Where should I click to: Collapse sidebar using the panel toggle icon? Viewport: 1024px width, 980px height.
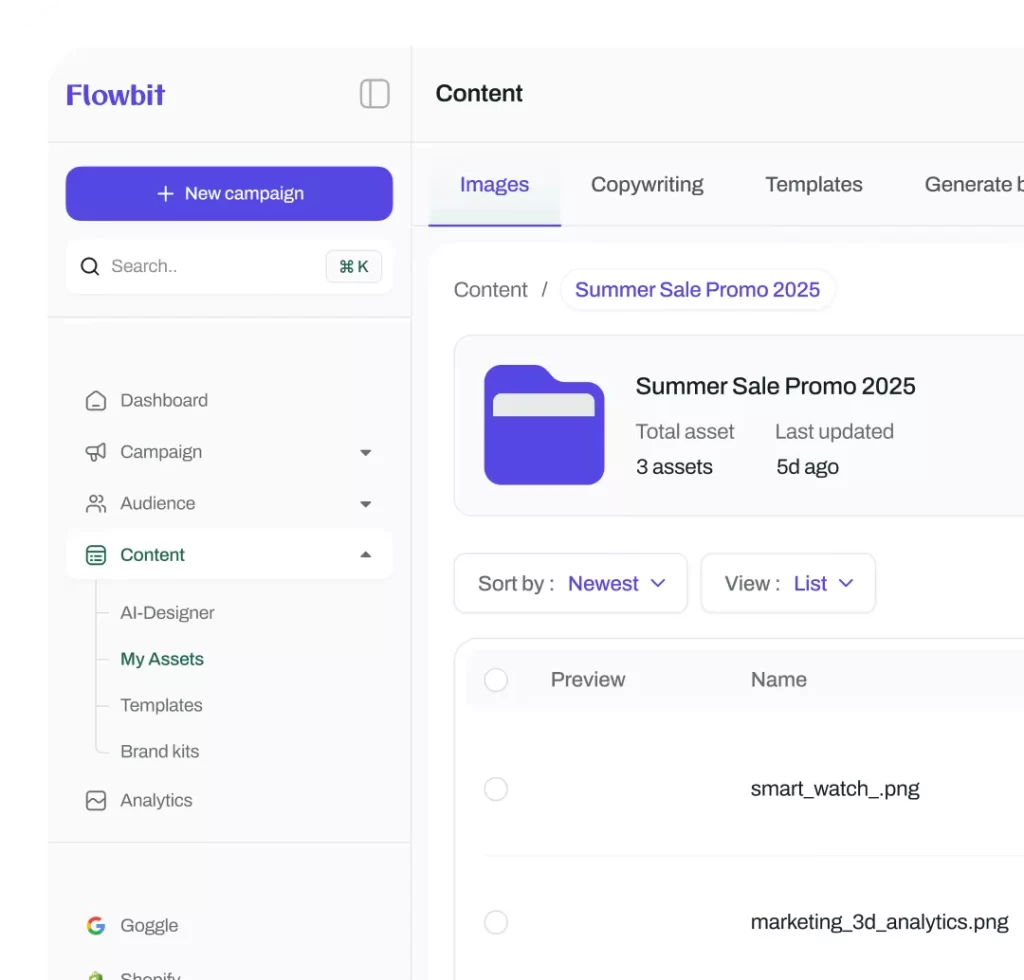coord(374,93)
